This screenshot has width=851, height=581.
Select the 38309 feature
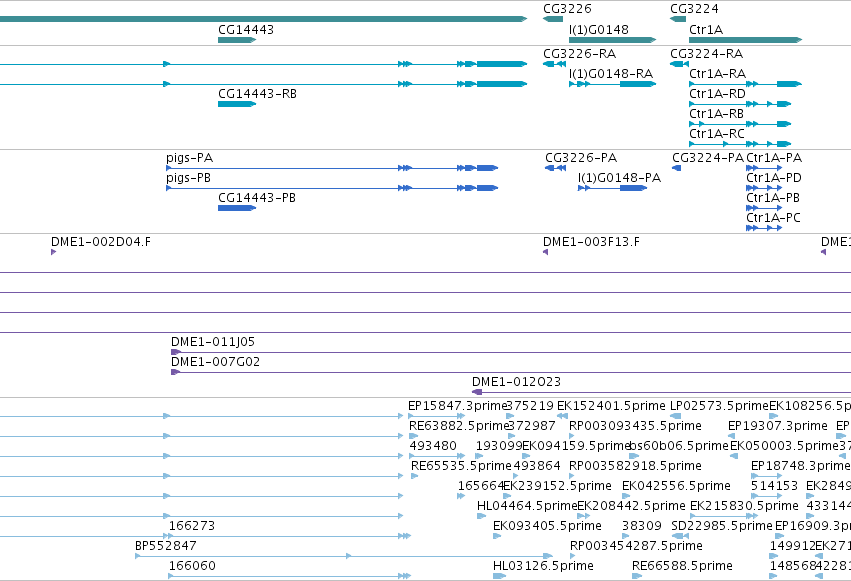625,536
